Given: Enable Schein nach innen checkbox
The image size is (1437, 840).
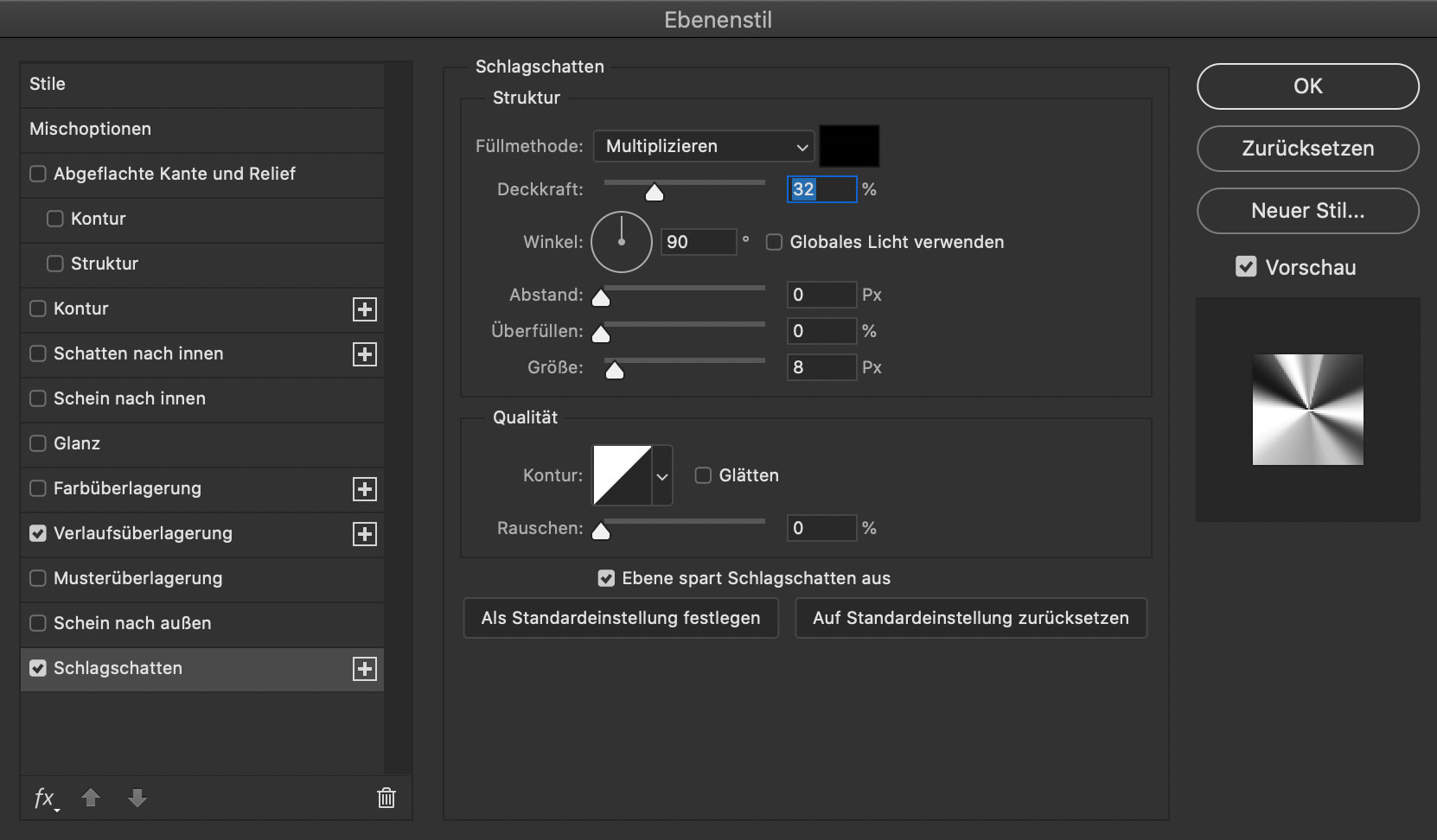Looking at the screenshot, I should coord(38,398).
